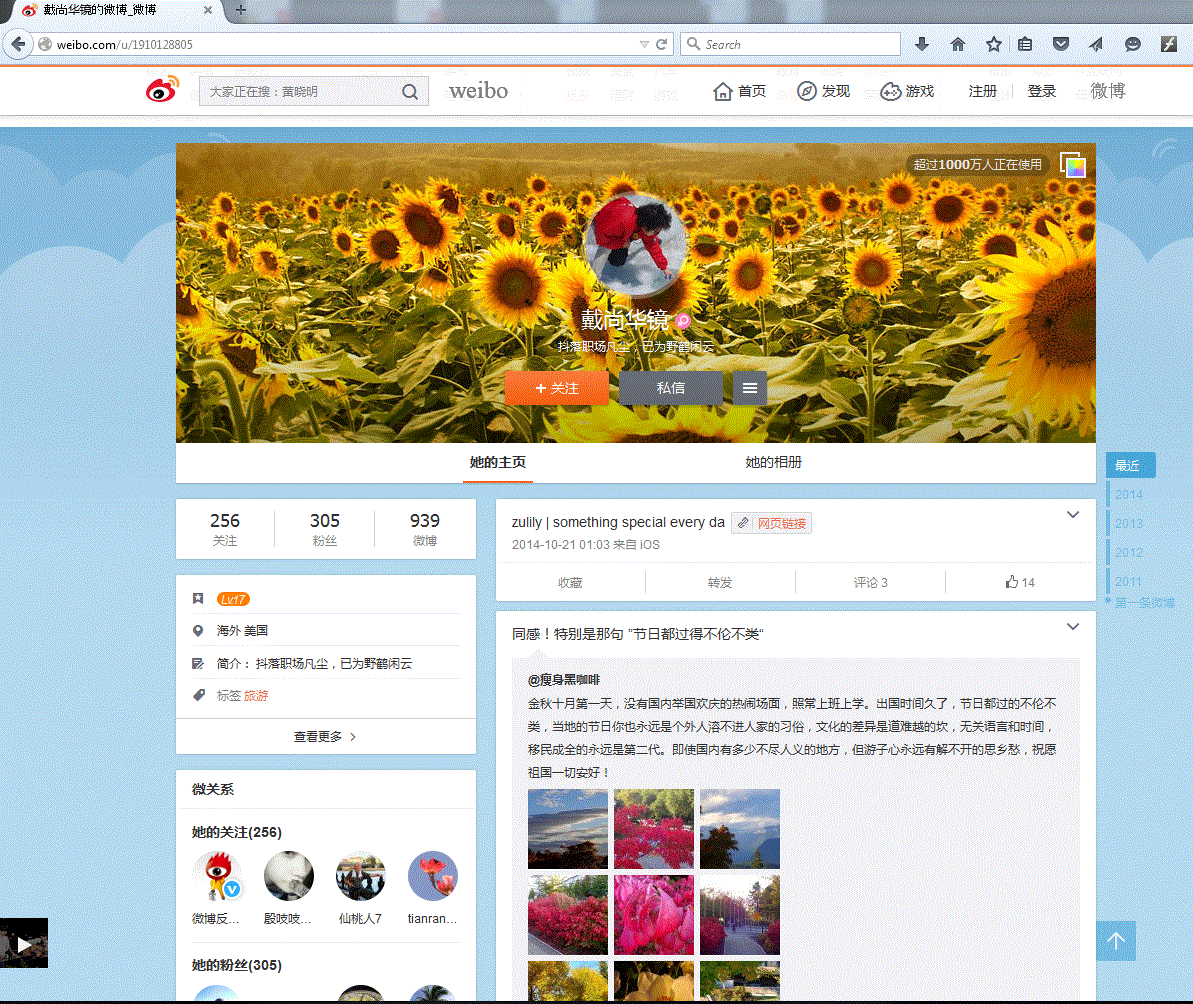This screenshot has width=1193, height=1004.
Task: Open the URL bar history dropdown arrow
Action: click(644, 44)
